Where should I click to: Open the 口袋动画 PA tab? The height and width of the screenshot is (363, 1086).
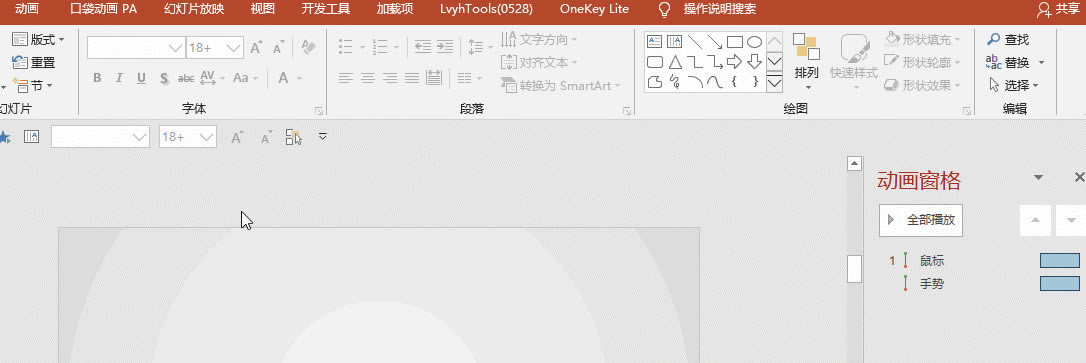104,10
